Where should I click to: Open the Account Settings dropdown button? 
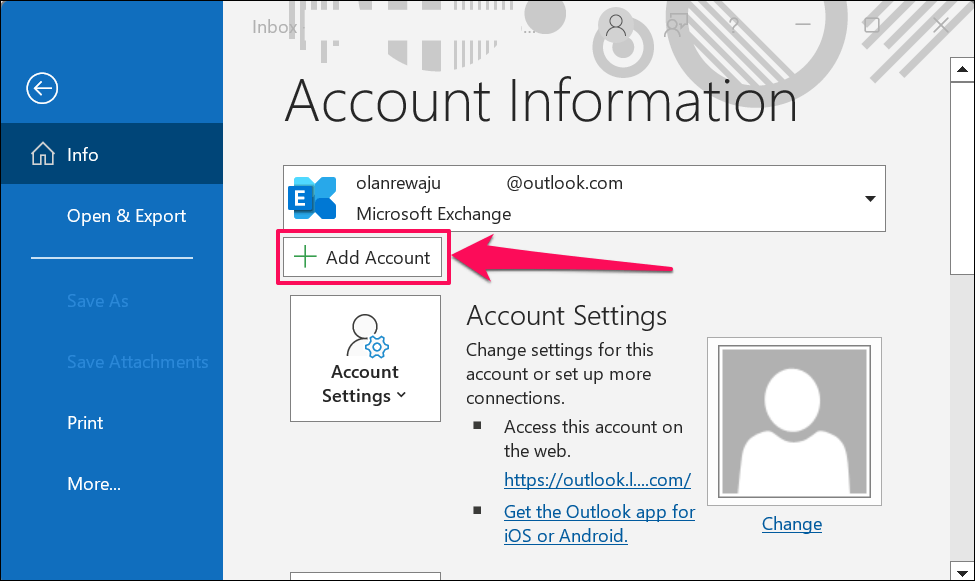click(x=365, y=358)
